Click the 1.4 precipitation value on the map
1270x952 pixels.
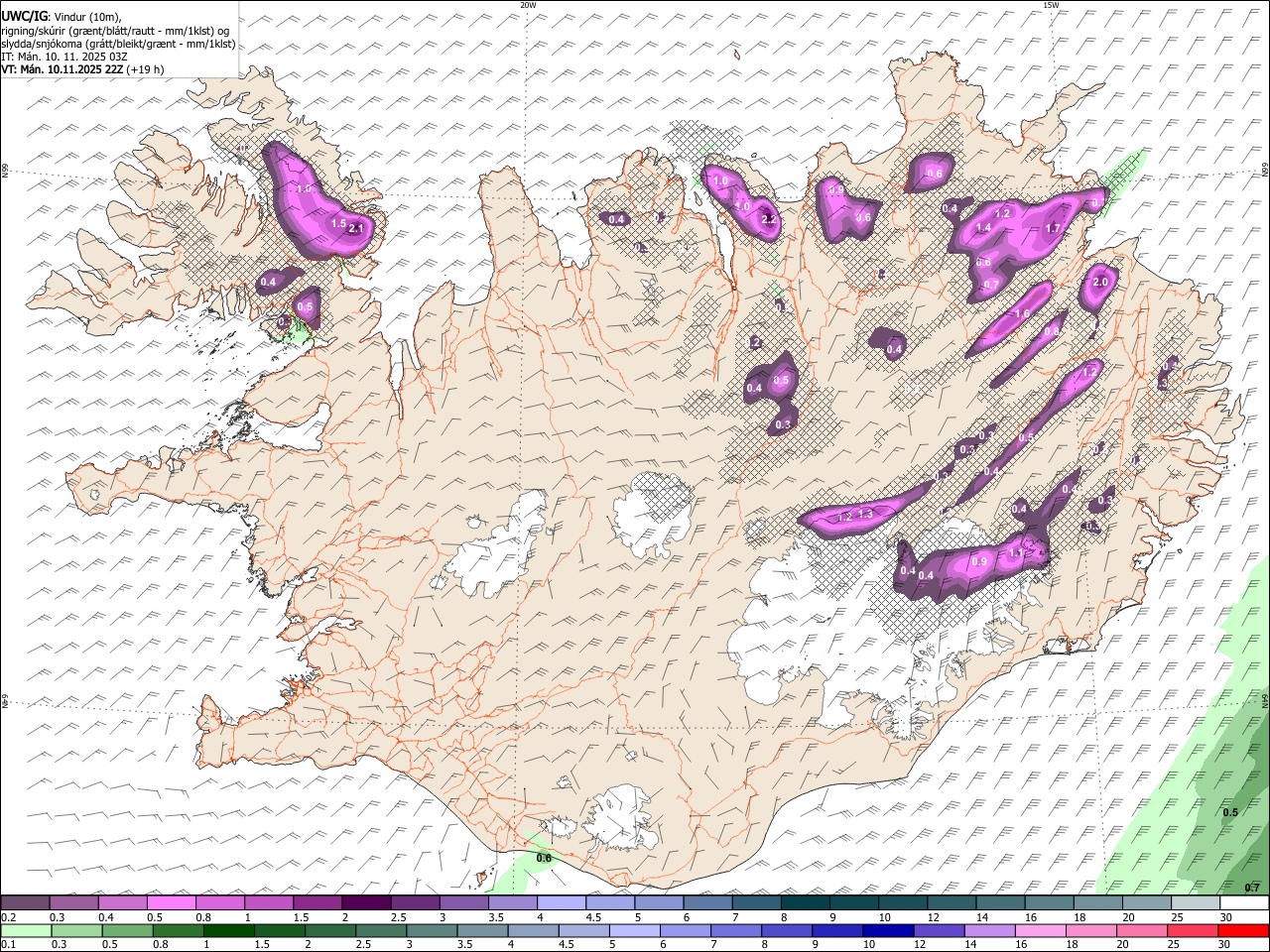[x=983, y=227]
